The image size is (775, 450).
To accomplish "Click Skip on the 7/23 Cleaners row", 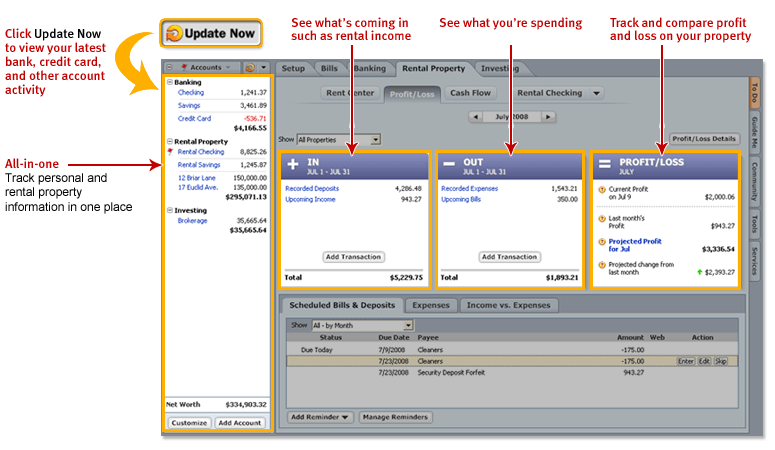I will (x=721, y=361).
